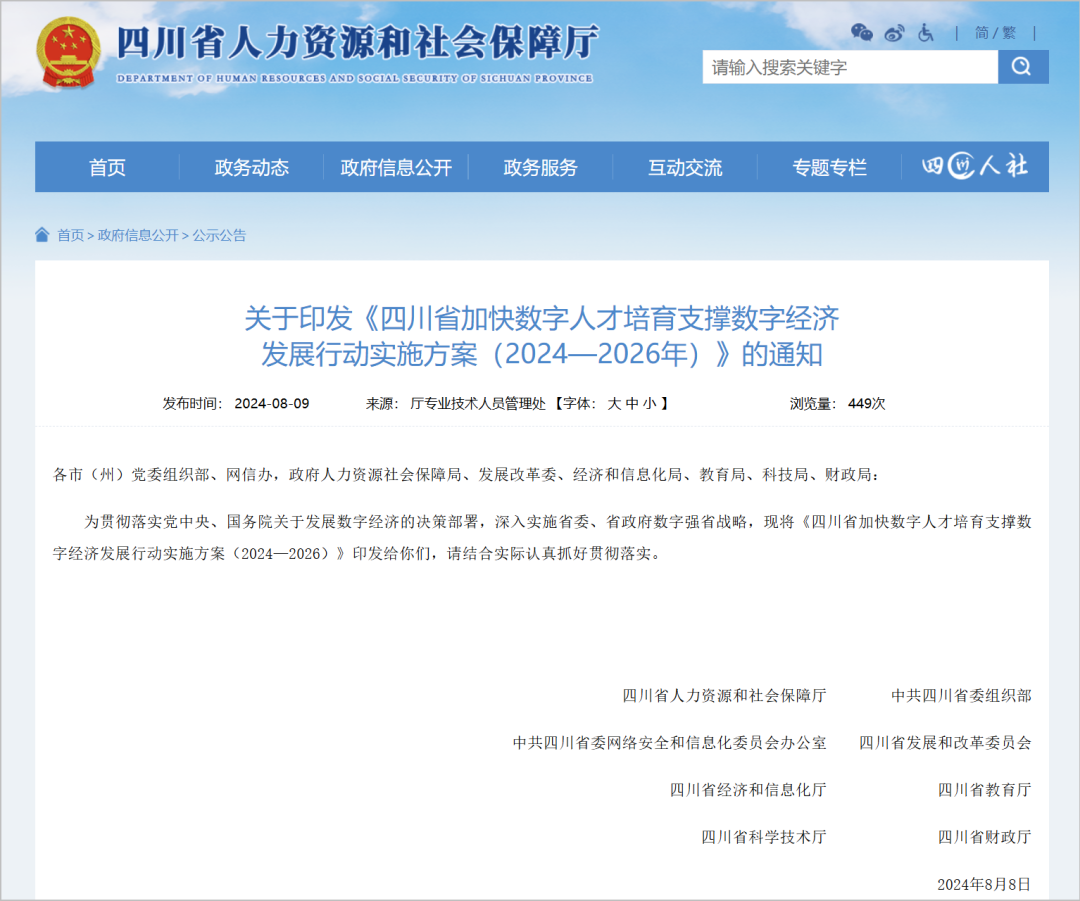Focus the search keyword input field
This screenshot has width=1080, height=901.
tap(850, 67)
